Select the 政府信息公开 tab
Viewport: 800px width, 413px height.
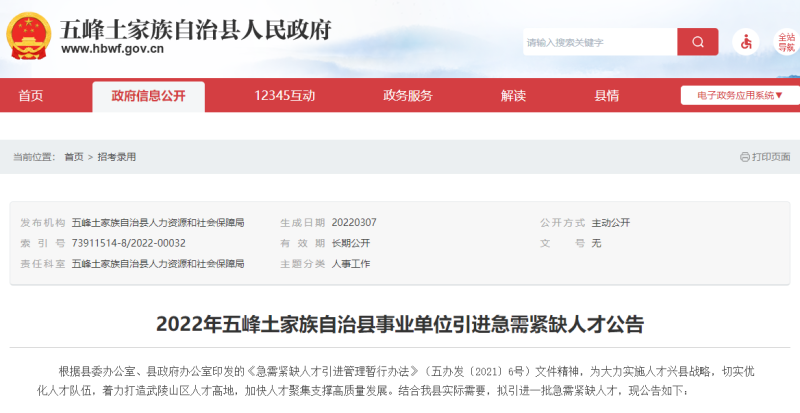click(x=148, y=96)
